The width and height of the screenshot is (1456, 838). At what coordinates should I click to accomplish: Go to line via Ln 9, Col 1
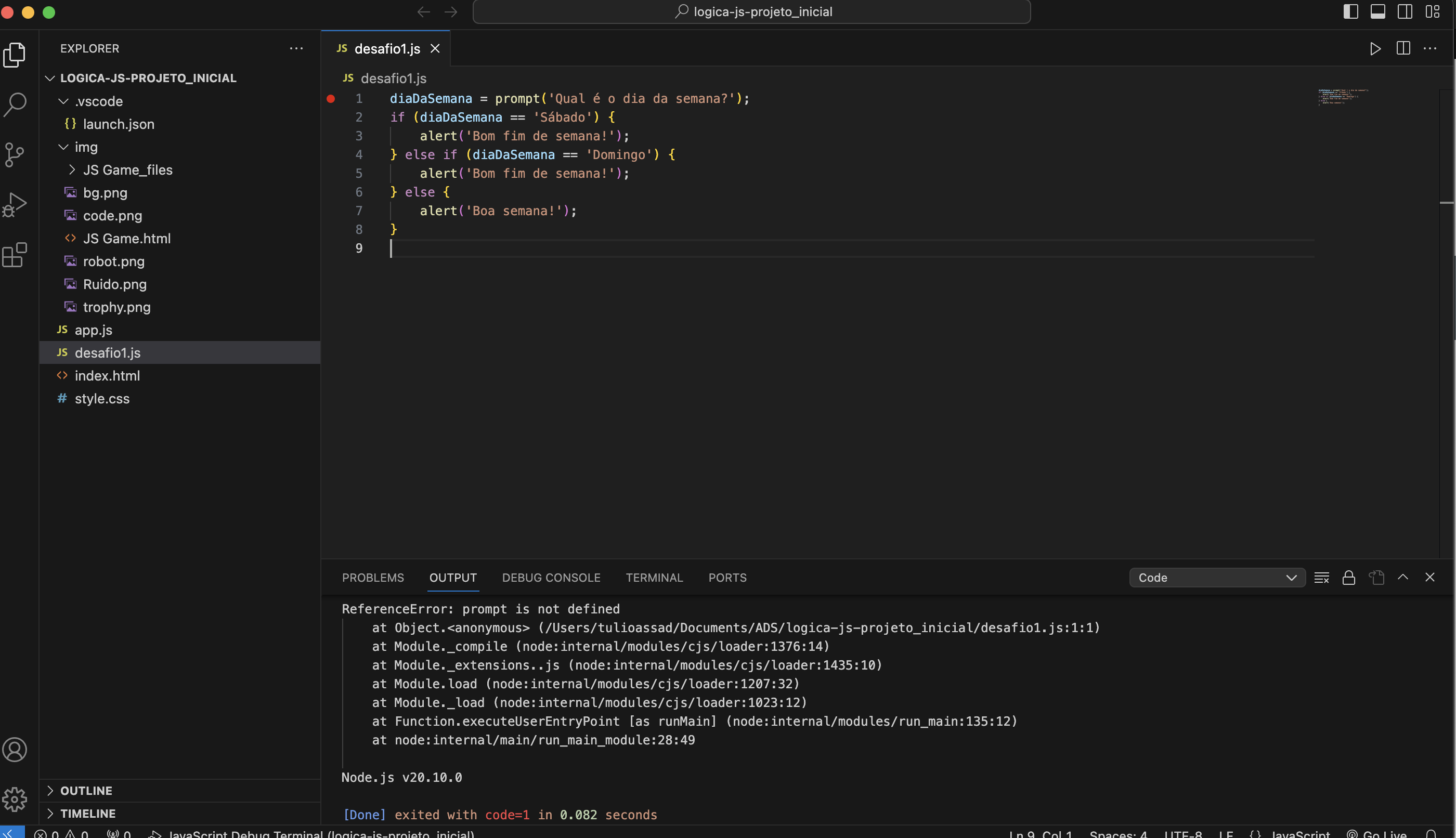(x=1041, y=833)
